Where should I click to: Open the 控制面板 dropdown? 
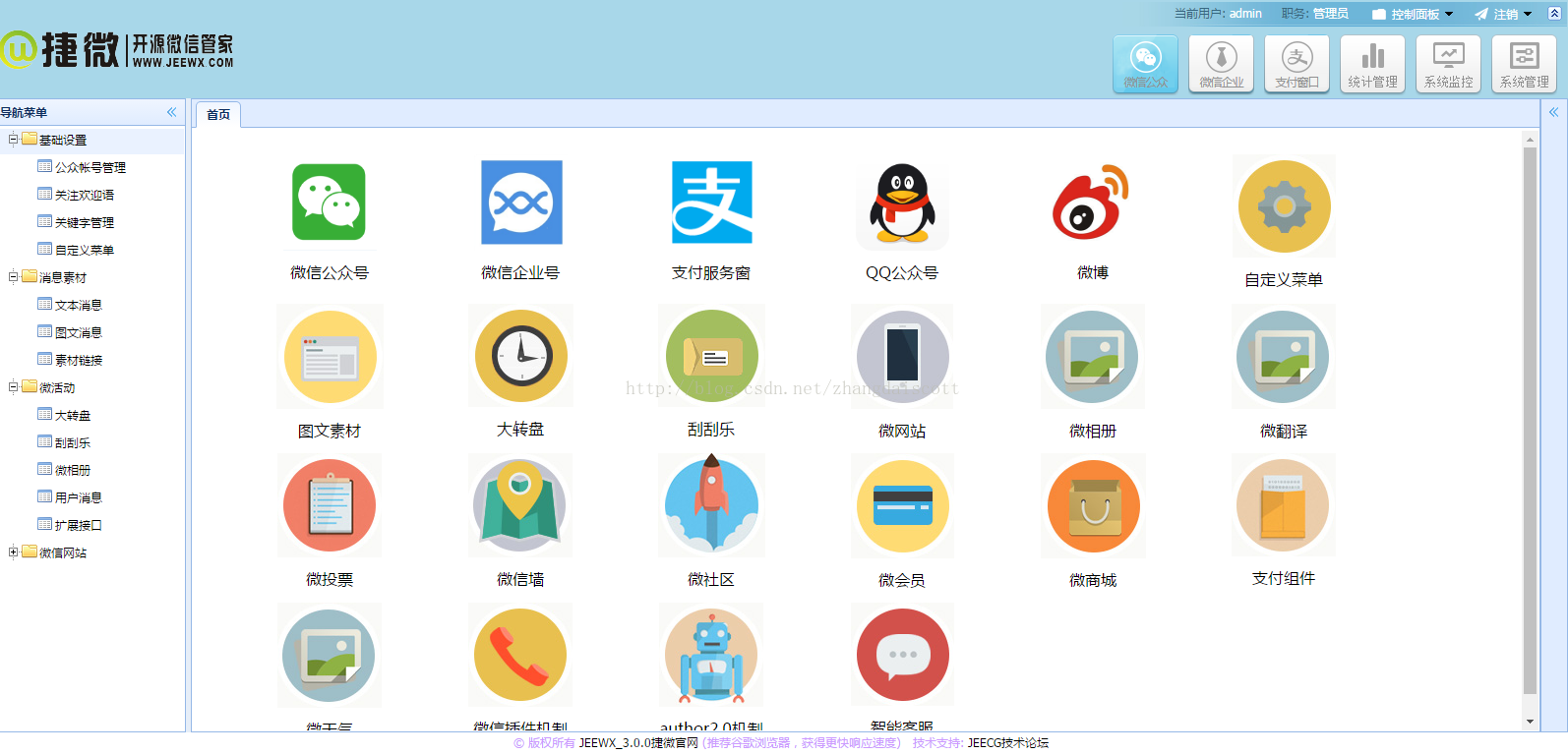tap(1413, 14)
